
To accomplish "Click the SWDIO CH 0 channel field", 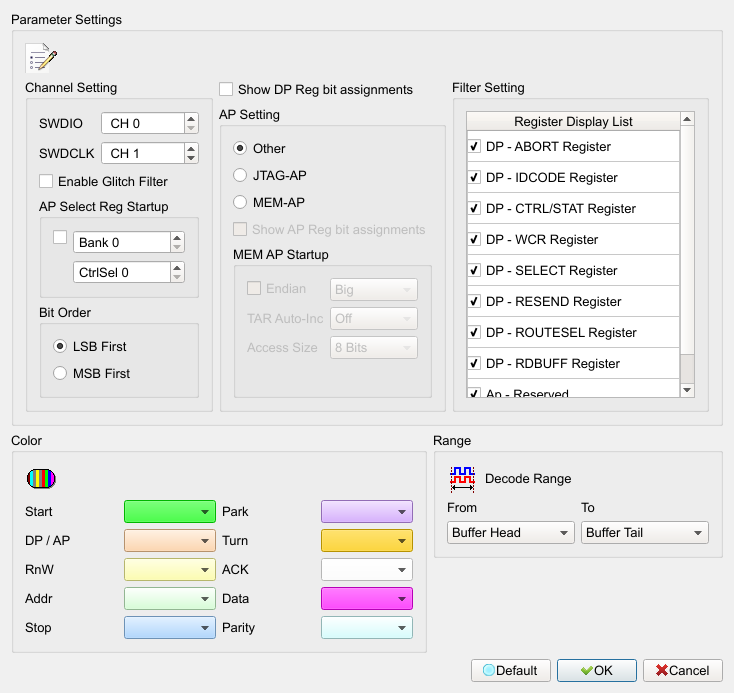I will point(150,123).
